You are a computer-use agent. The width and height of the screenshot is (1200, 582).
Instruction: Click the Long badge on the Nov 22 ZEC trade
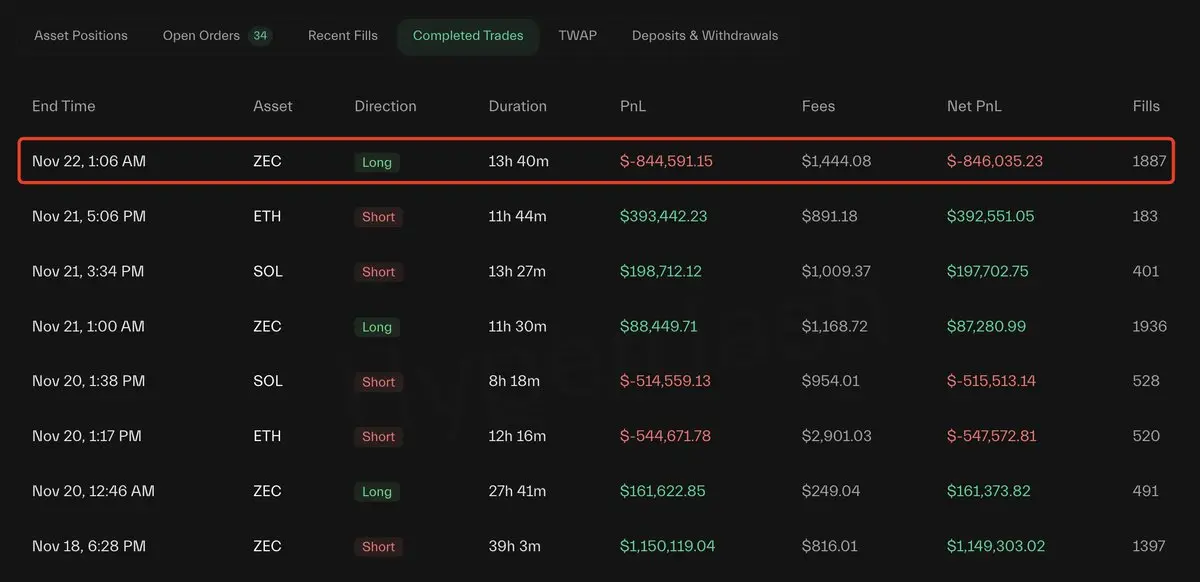click(377, 162)
